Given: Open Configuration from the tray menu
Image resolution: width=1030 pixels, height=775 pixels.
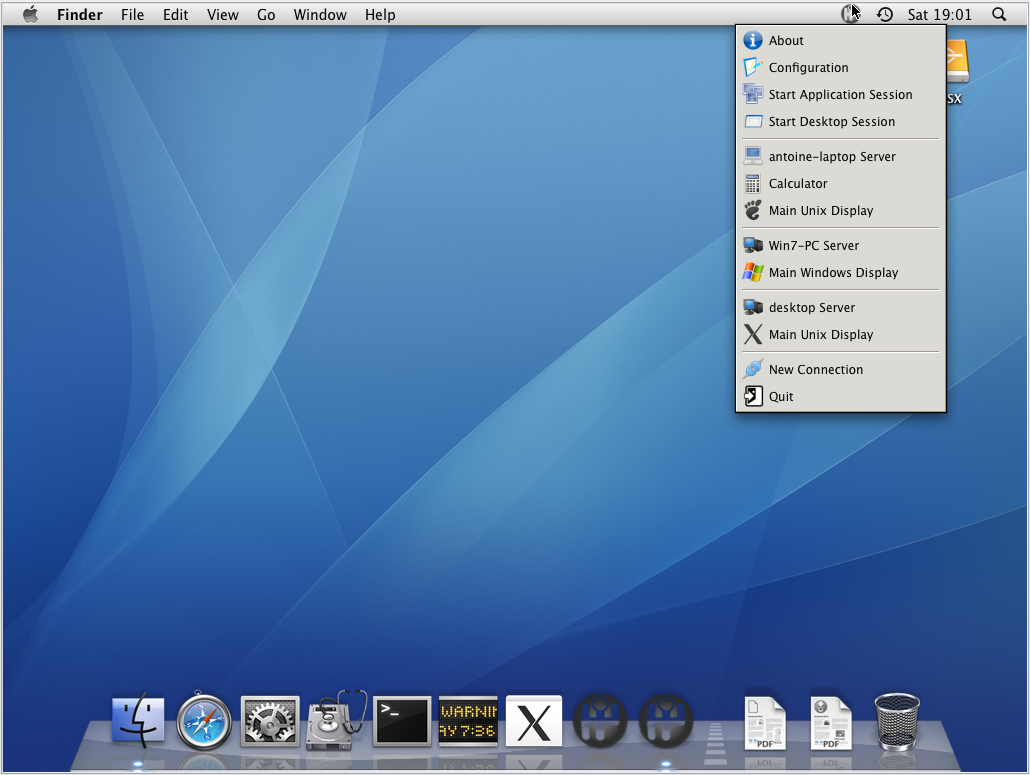Looking at the screenshot, I should coord(841,68).
